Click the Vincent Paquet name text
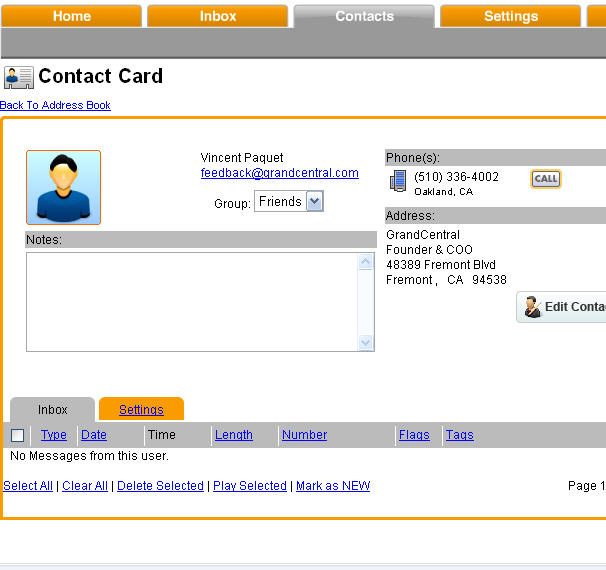This screenshot has width=606, height=570. point(242,158)
